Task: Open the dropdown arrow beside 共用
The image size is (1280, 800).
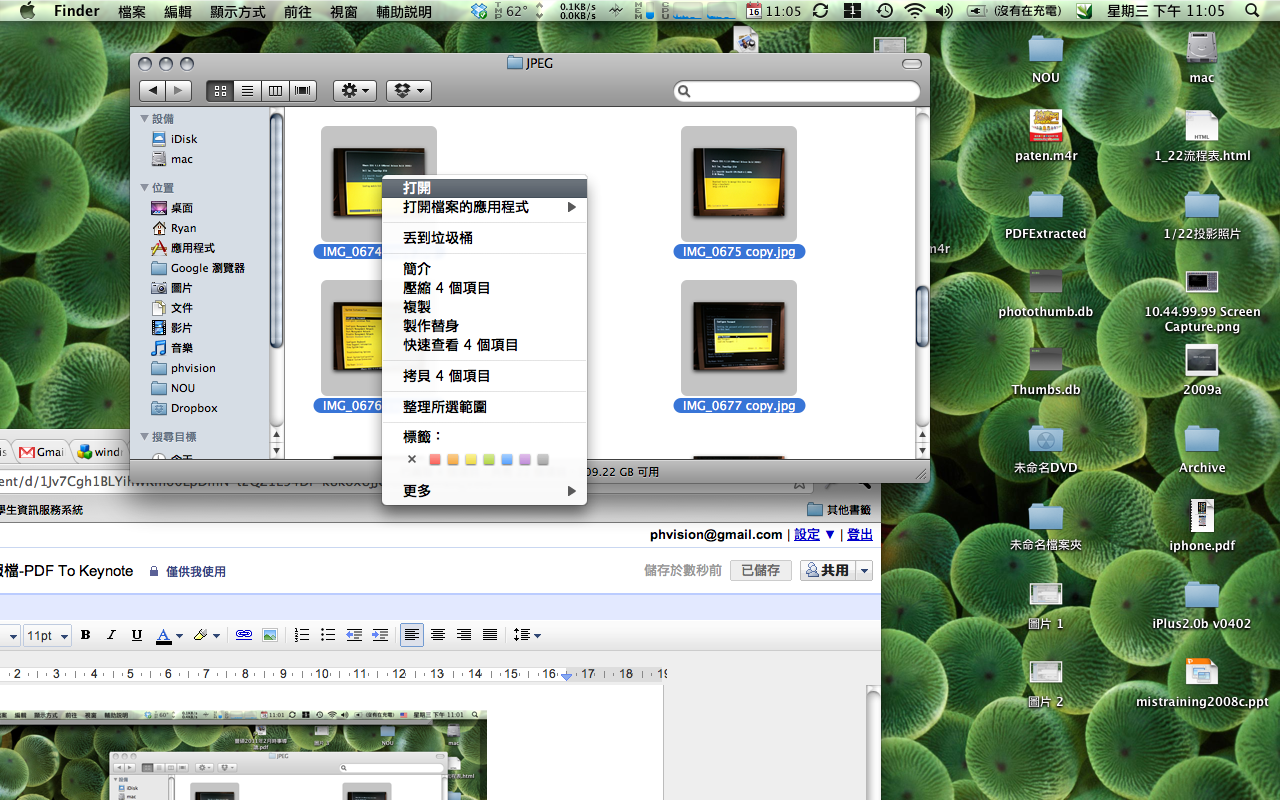Action: click(865, 571)
